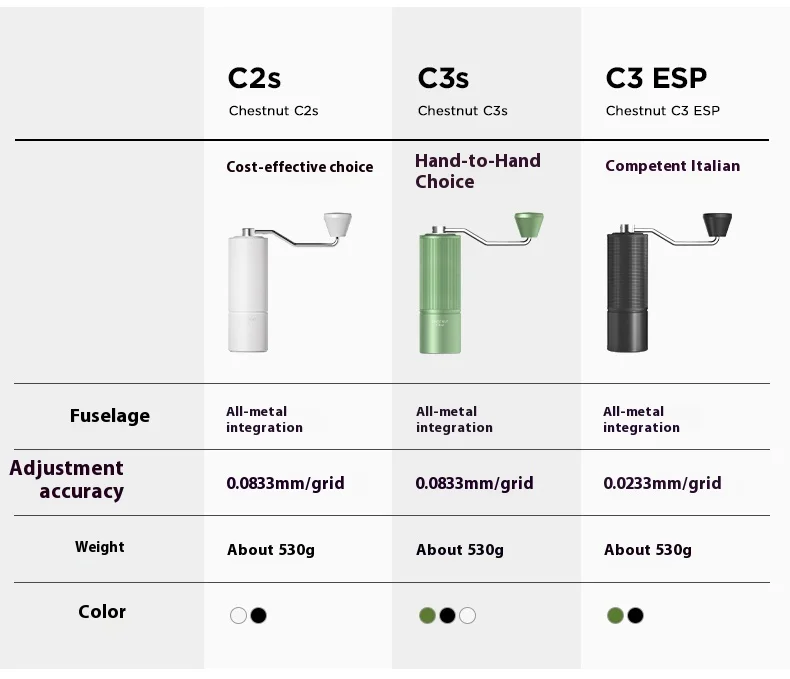This screenshot has height=679, width=790.
Task: Open the C3s column heading
Action: pos(443,78)
